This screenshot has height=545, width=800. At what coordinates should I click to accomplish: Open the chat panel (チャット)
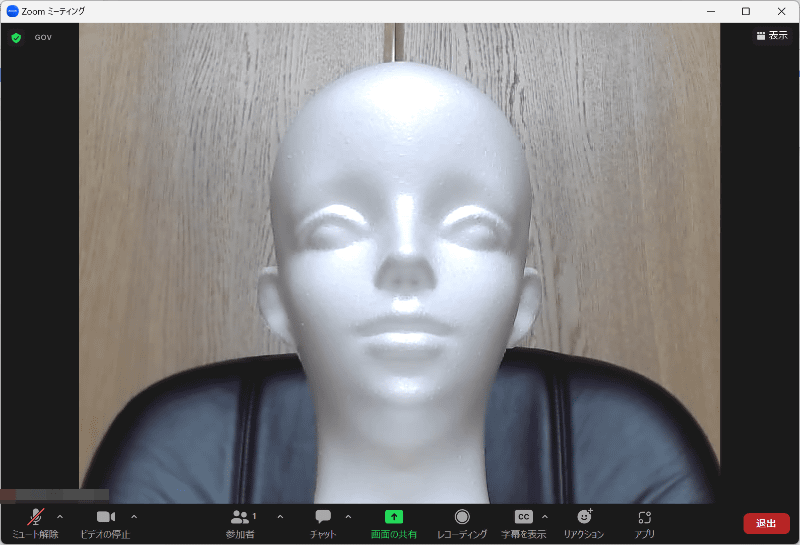click(x=323, y=524)
